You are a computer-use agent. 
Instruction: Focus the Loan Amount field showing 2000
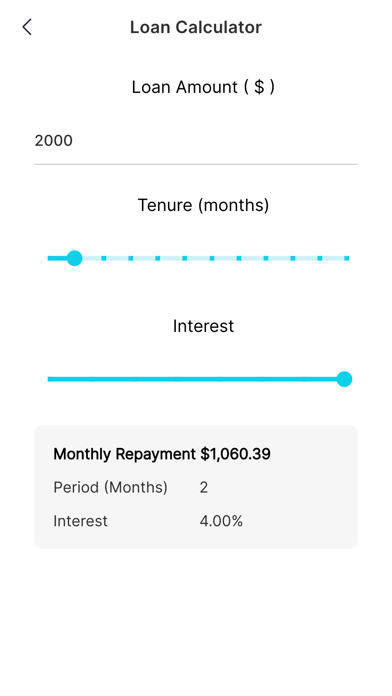(196, 141)
